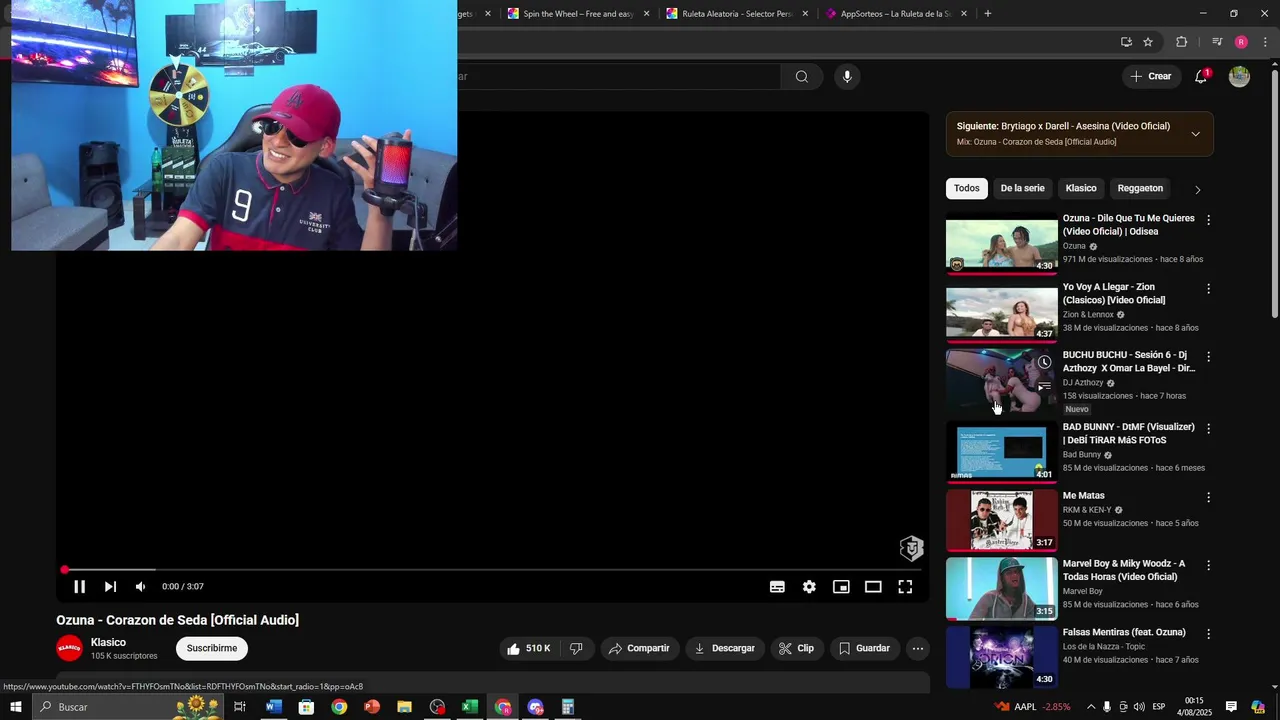The height and width of the screenshot is (720, 1280).
Task: Open more actions menu below video
Action: tap(918, 648)
